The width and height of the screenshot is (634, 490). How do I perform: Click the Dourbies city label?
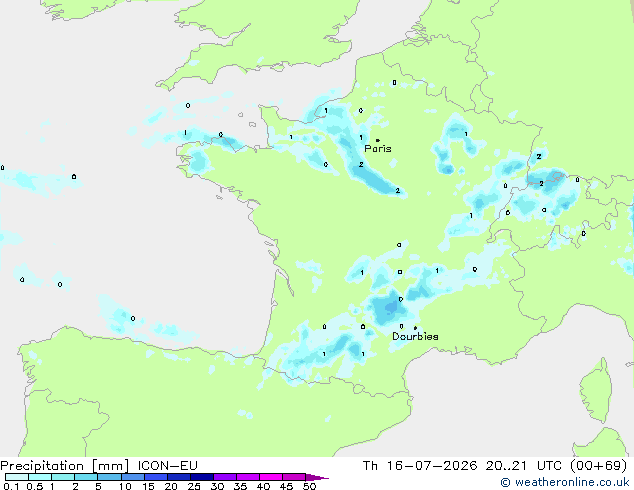pyautogui.click(x=415, y=336)
